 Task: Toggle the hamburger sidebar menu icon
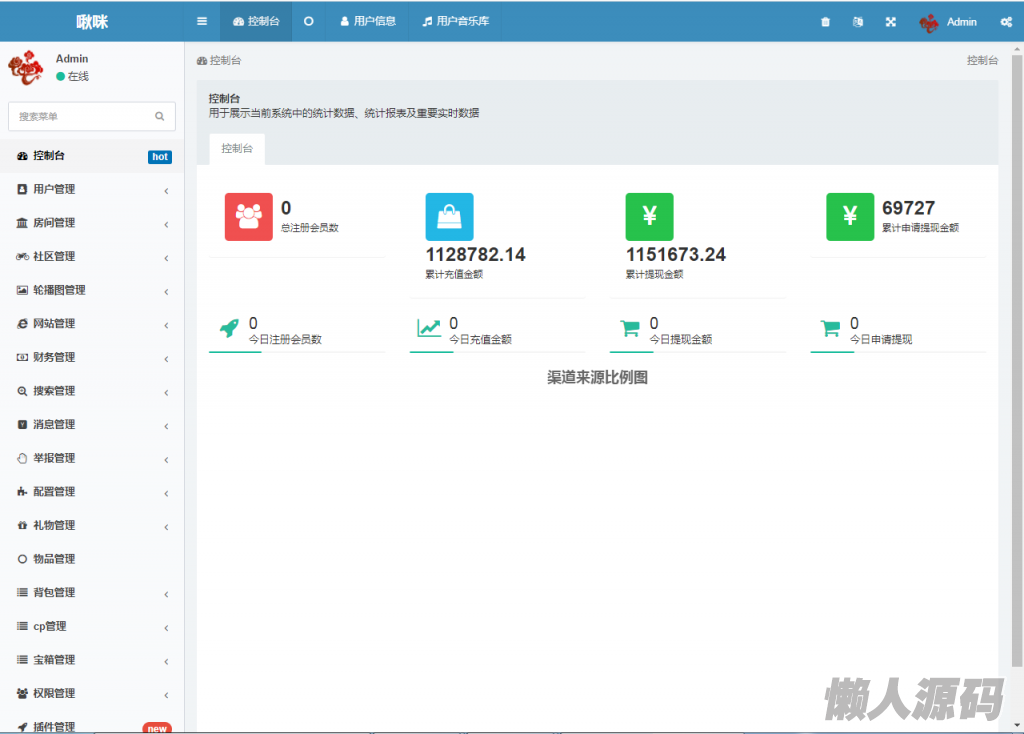(x=202, y=21)
